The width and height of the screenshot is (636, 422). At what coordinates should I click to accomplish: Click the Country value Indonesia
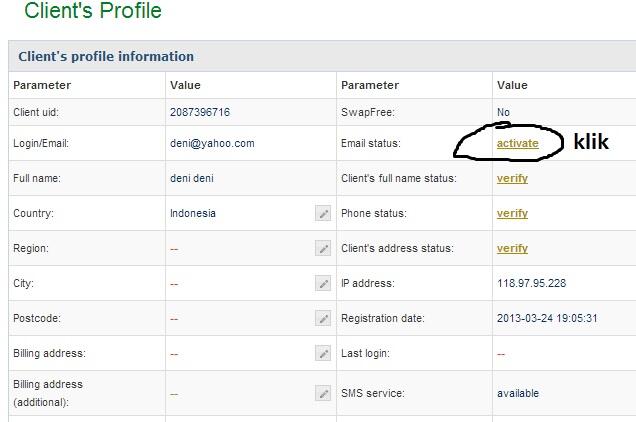pos(193,213)
